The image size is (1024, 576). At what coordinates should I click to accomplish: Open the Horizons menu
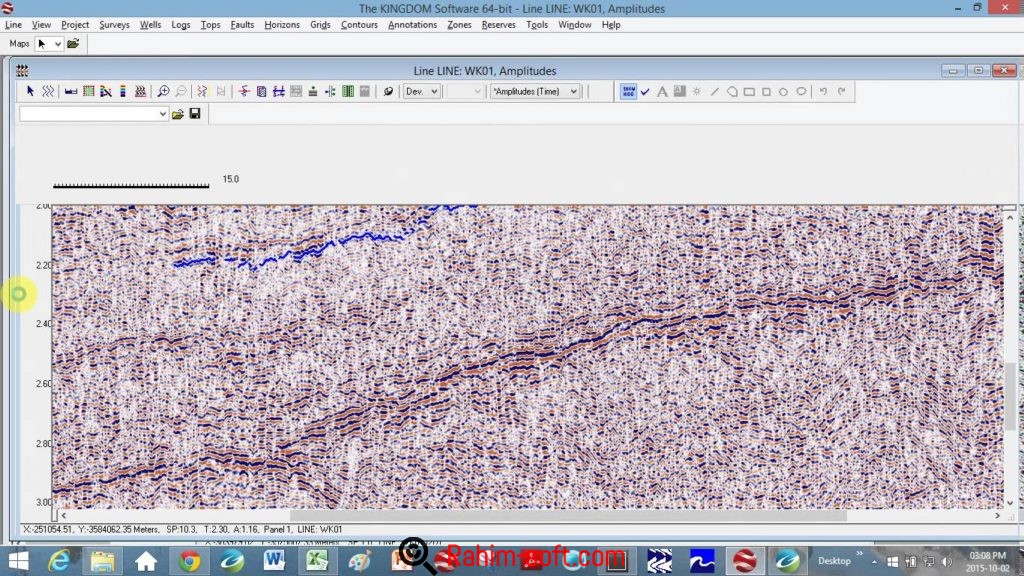tap(282, 25)
